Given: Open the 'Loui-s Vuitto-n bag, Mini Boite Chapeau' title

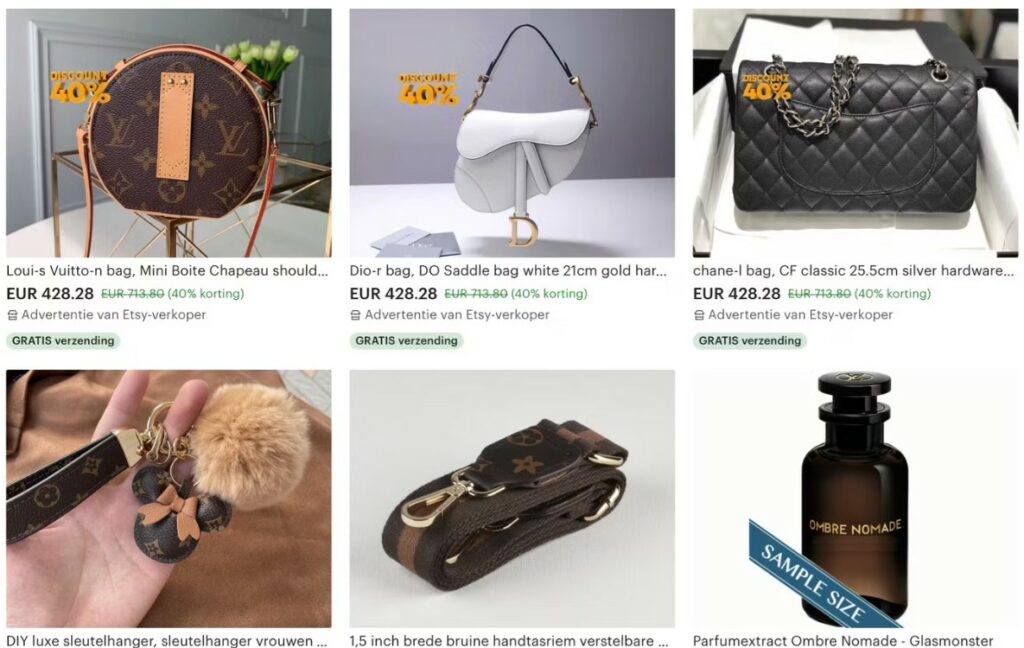Looking at the screenshot, I should click(x=167, y=270).
